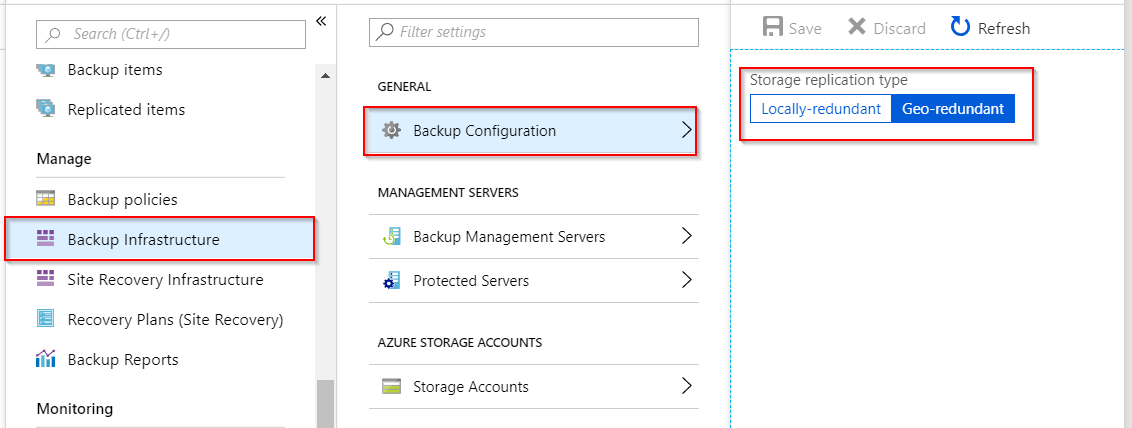Collapse the left sidebar with double chevron
The width and height of the screenshot is (1132, 428).
click(321, 21)
